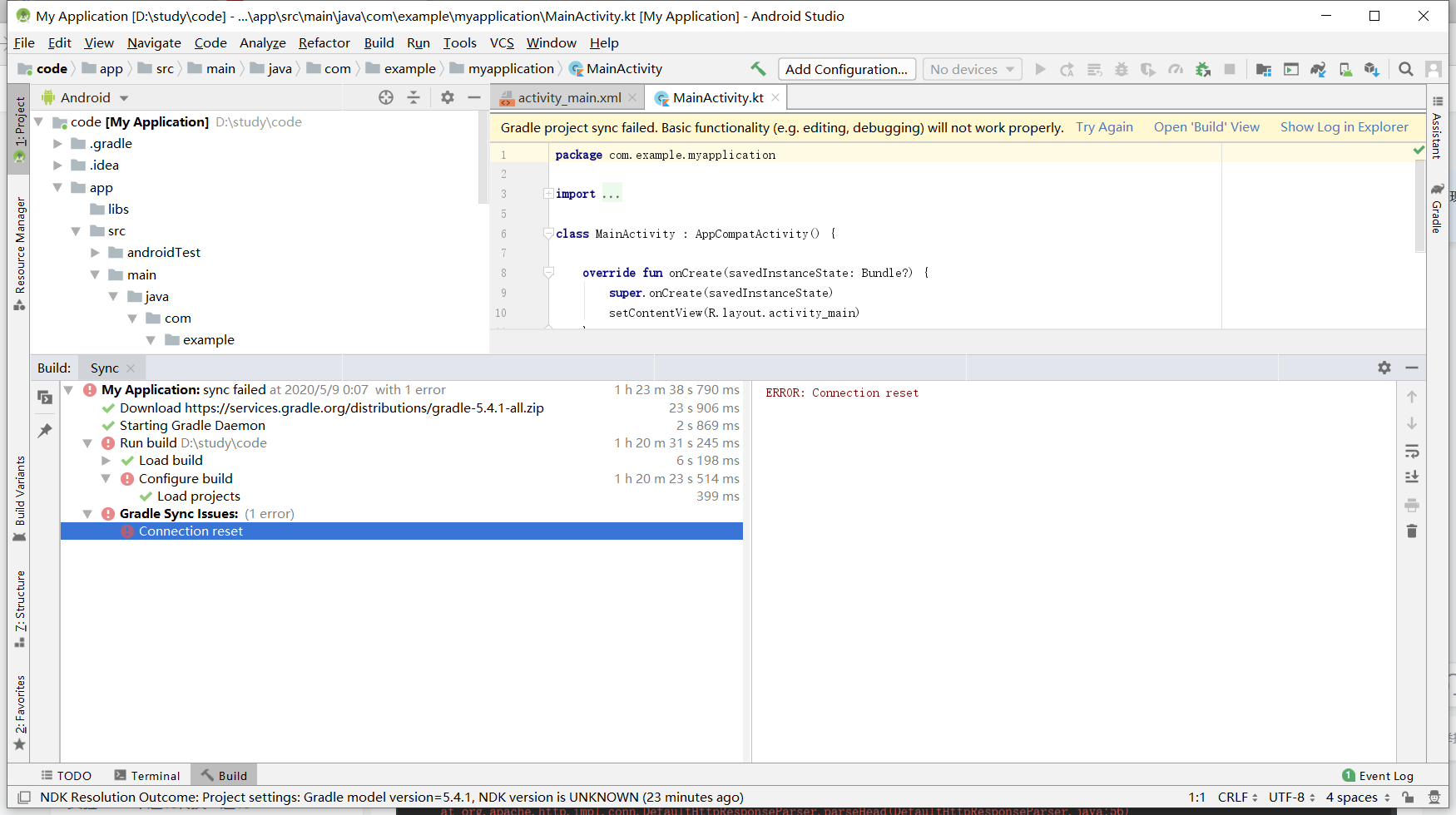Screen dimensions: 1456x815
Task: Switch to activity_main.xml tab
Action: tap(569, 97)
